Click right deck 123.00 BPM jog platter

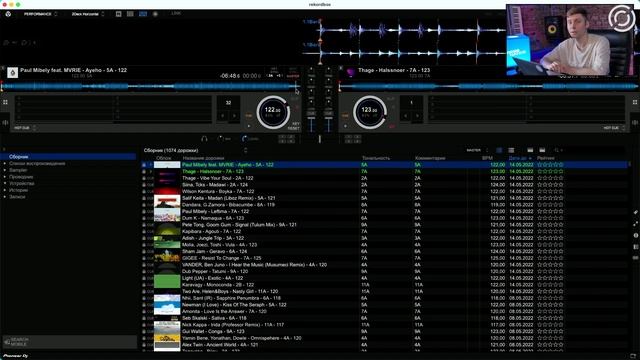pos(370,112)
